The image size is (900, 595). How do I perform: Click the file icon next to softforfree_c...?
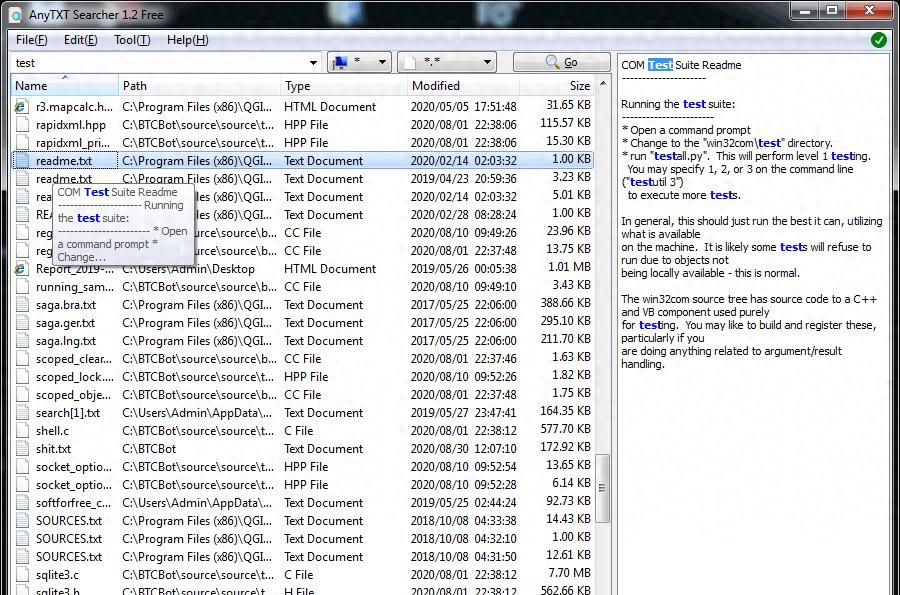pos(22,503)
